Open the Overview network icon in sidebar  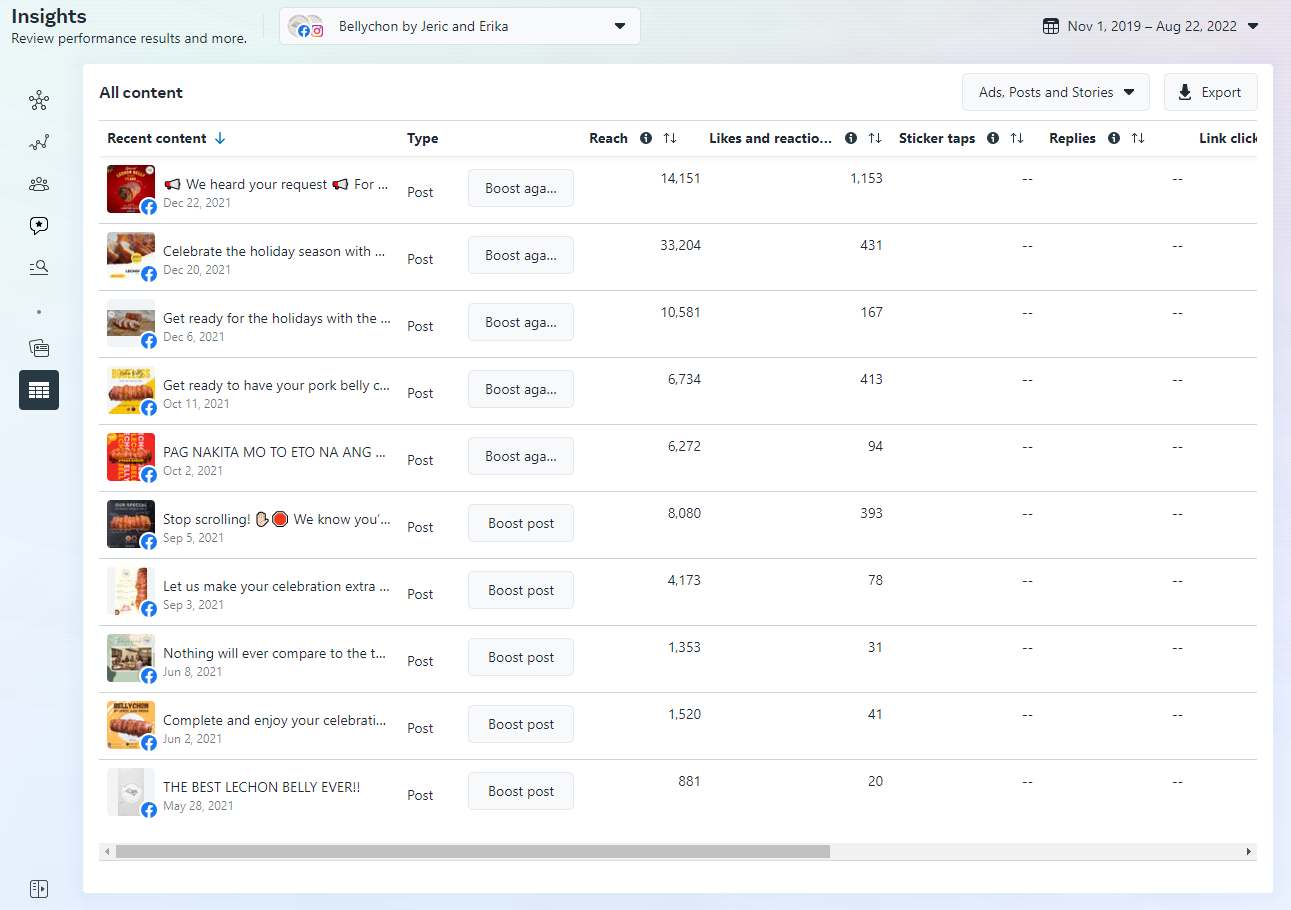(x=39, y=101)
